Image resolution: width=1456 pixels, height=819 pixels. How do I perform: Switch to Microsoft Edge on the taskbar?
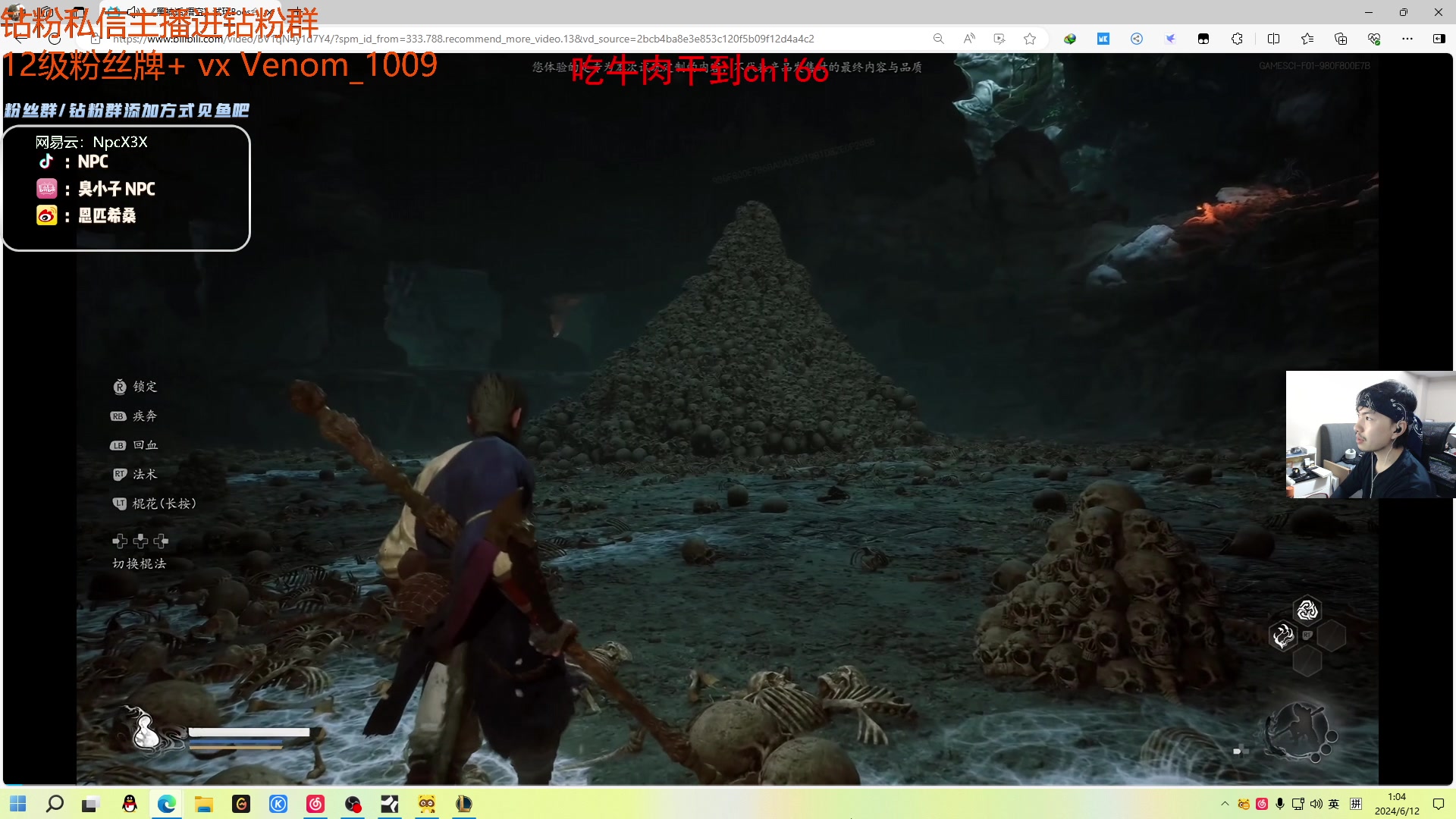167,804
